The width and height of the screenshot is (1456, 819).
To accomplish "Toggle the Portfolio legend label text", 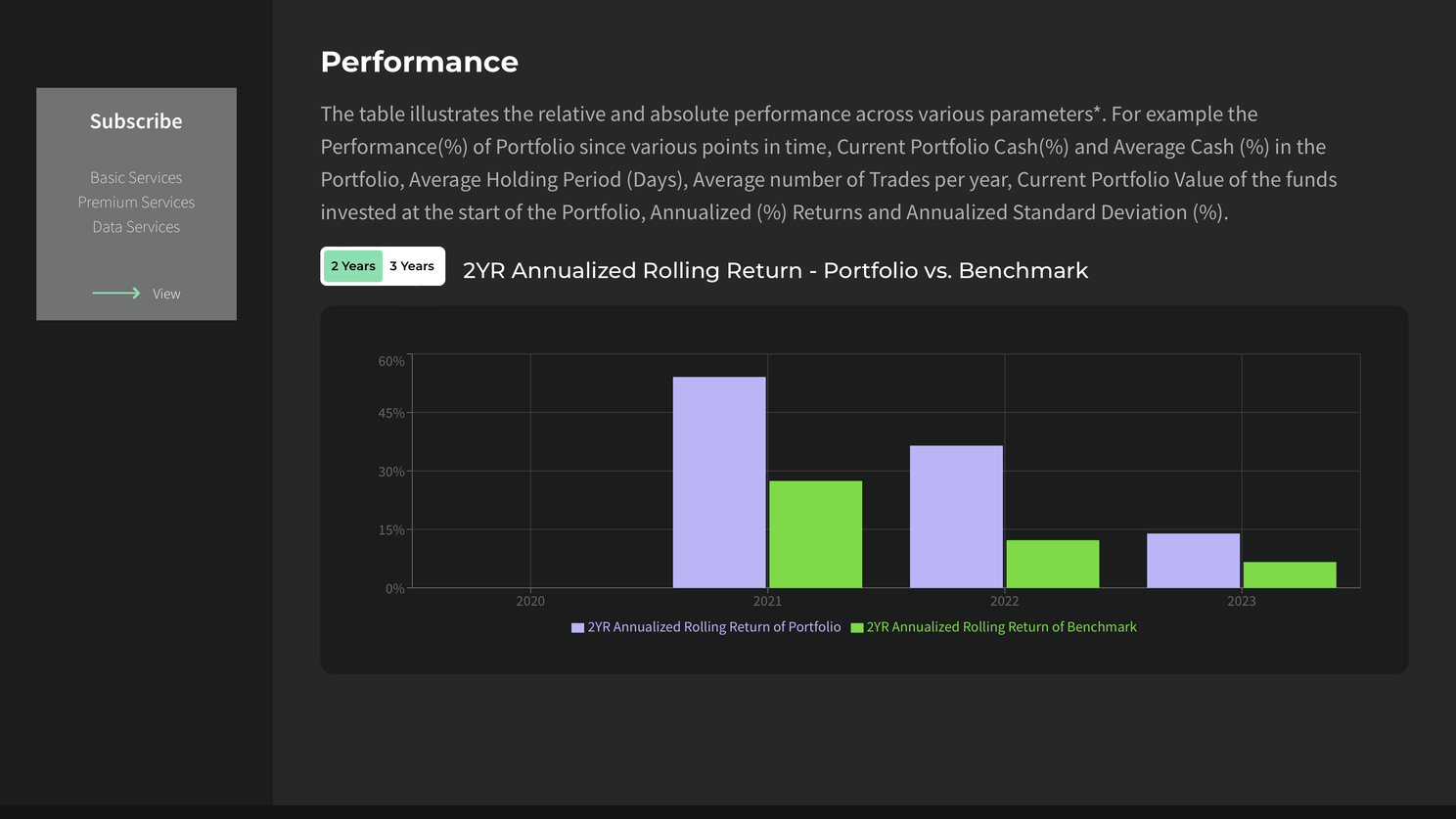I will pyautogui.click(x=714, y=627).
